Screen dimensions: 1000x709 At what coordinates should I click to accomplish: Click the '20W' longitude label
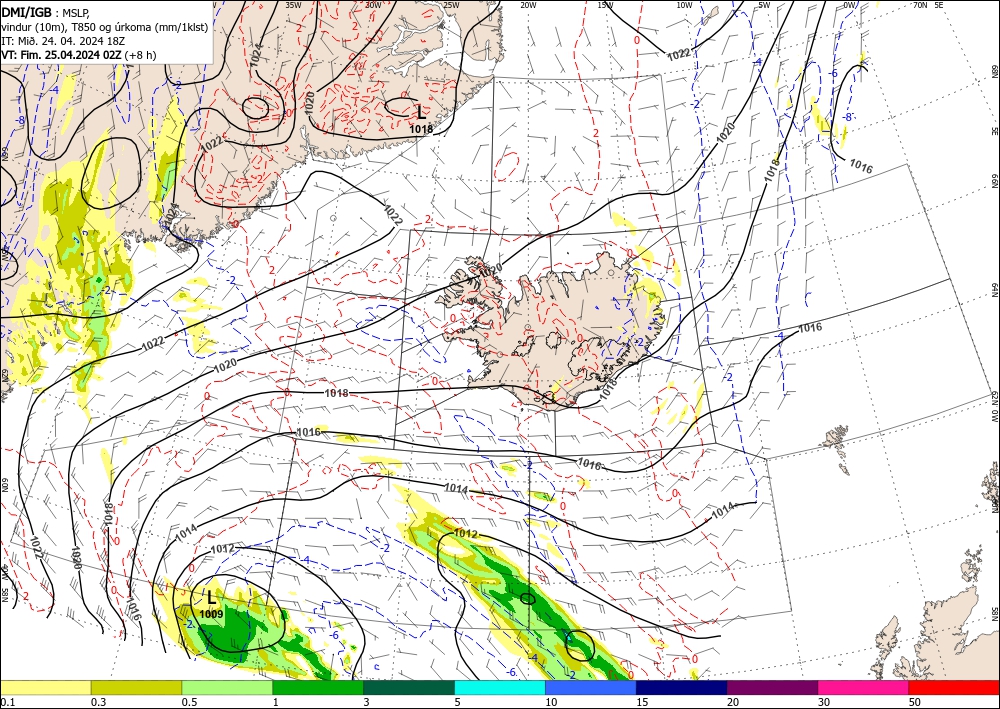[x=528, y=5]
